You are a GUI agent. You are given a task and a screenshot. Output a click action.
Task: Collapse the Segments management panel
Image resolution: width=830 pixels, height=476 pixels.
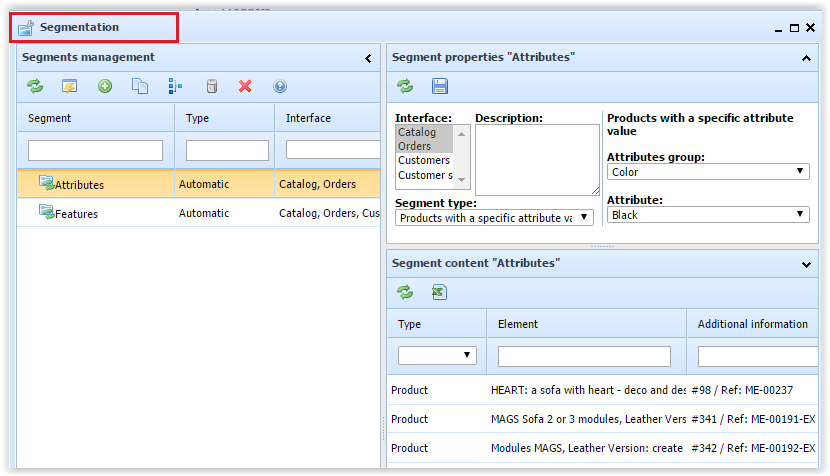point(368,58)
